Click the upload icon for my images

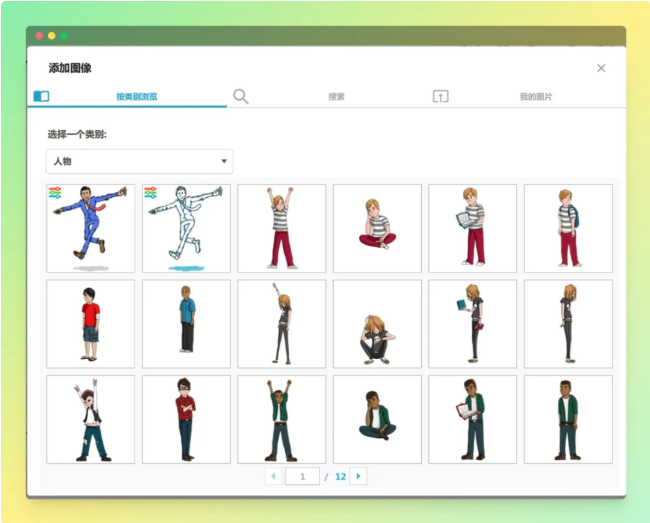(x=441, y=97)
